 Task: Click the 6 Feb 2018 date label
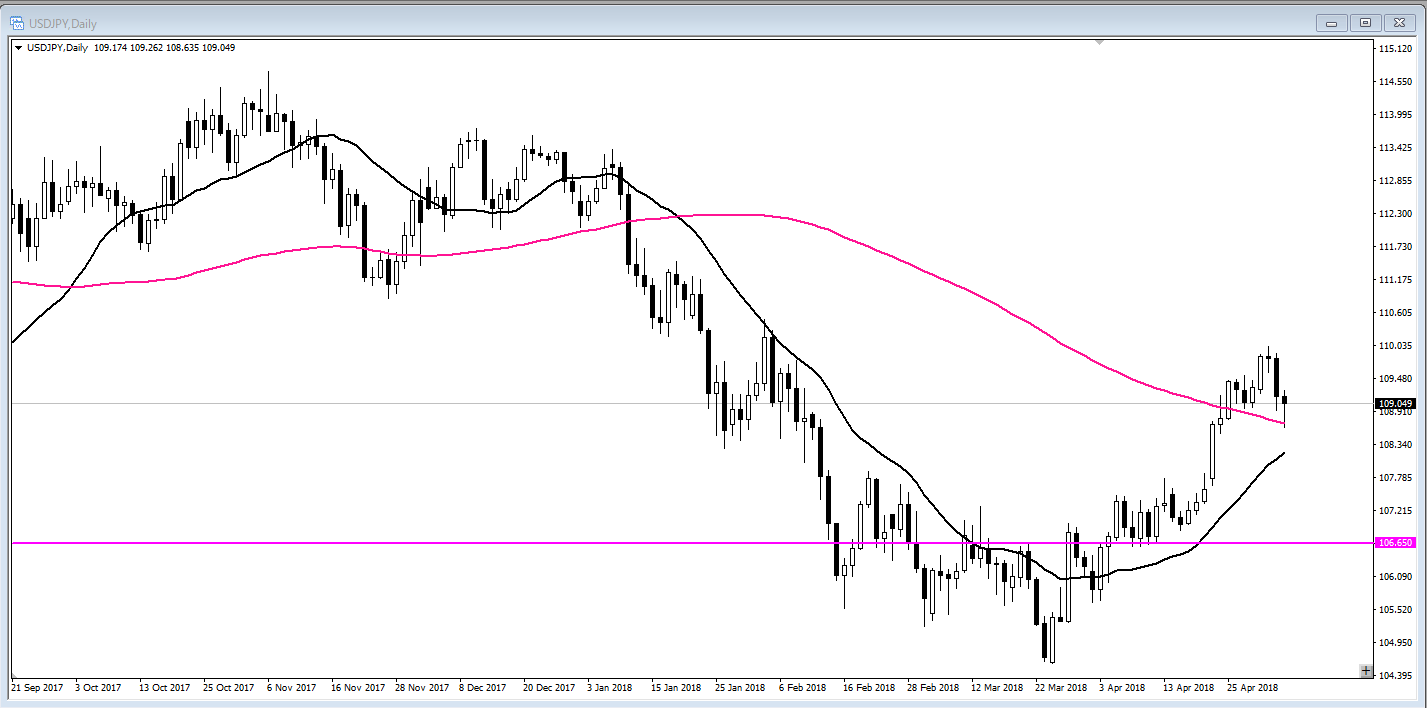(802, 688)
